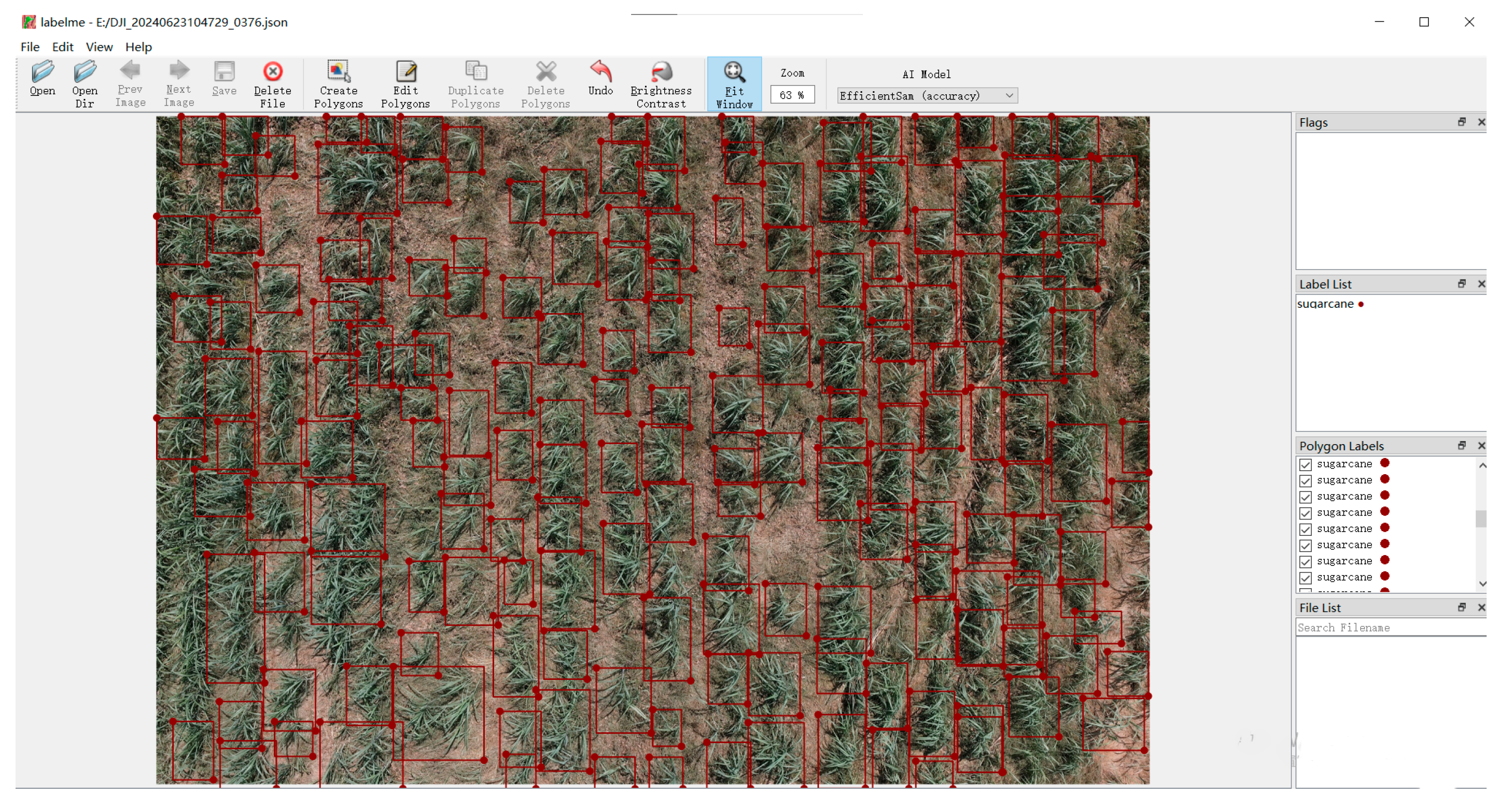Click the red color dot beside first sugarcane polygon
1512x796 pixels.
click(1384, 463)
